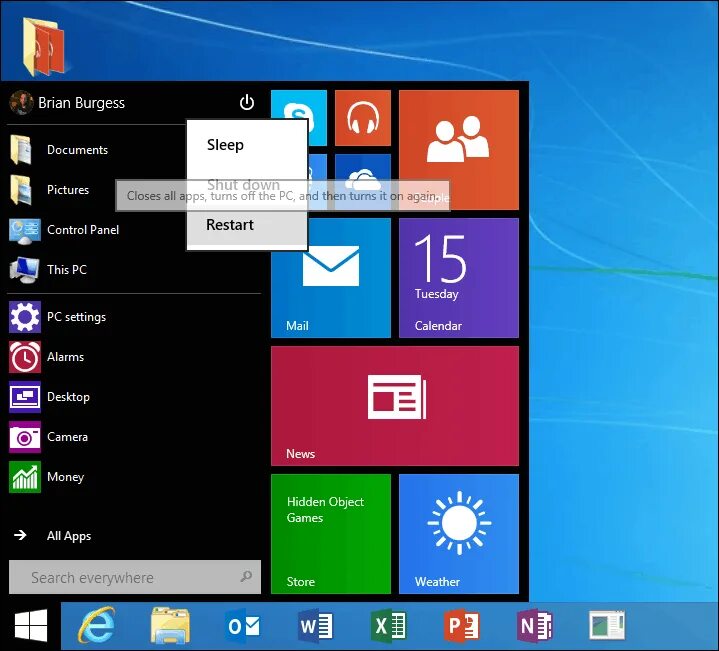Click the This PC computer icon
The height and width of the screenshot is (651, 719).
tap(25, 270)
